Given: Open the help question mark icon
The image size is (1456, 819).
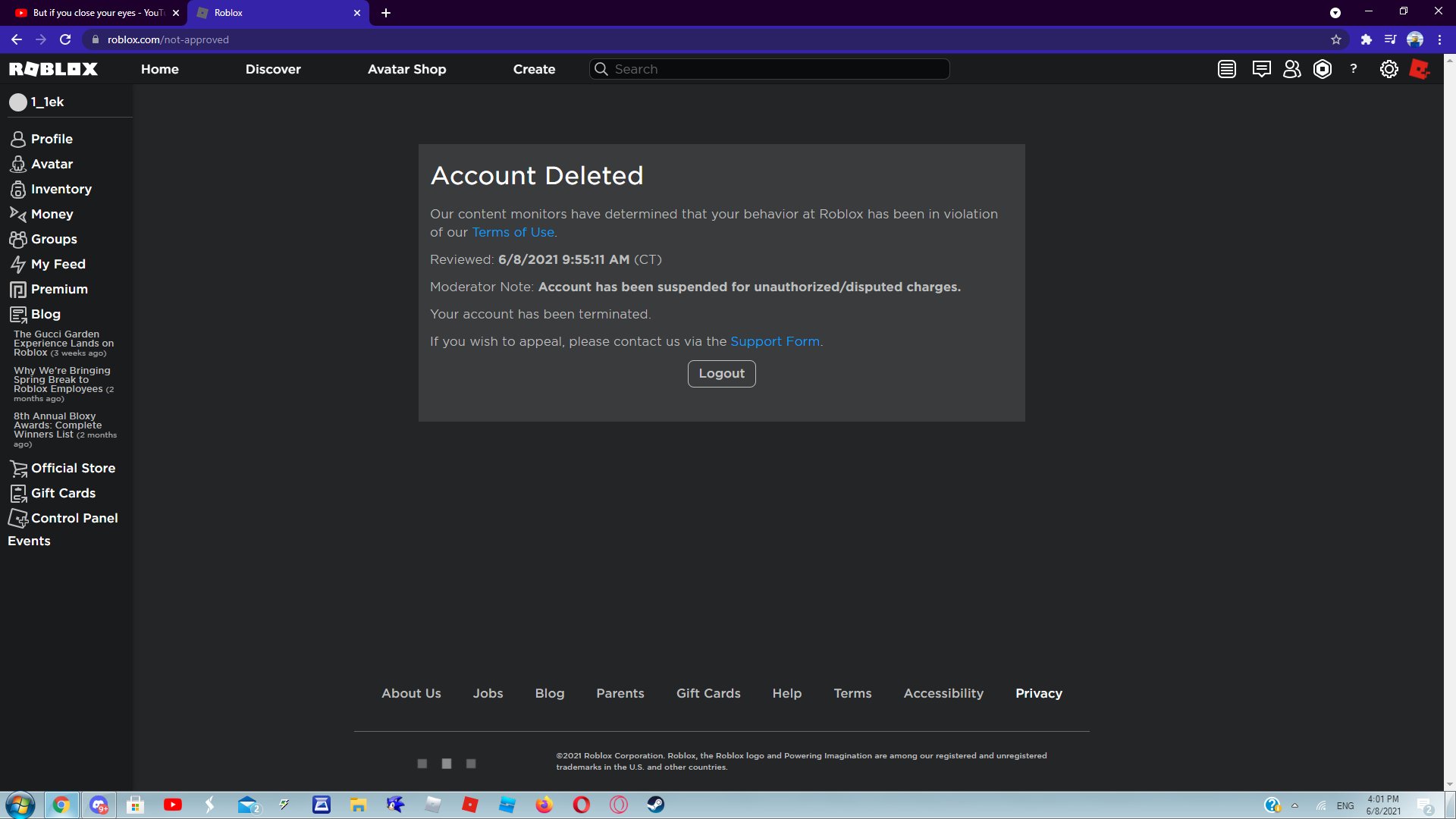Looking at the screenshot, I should coord(1354,69).
